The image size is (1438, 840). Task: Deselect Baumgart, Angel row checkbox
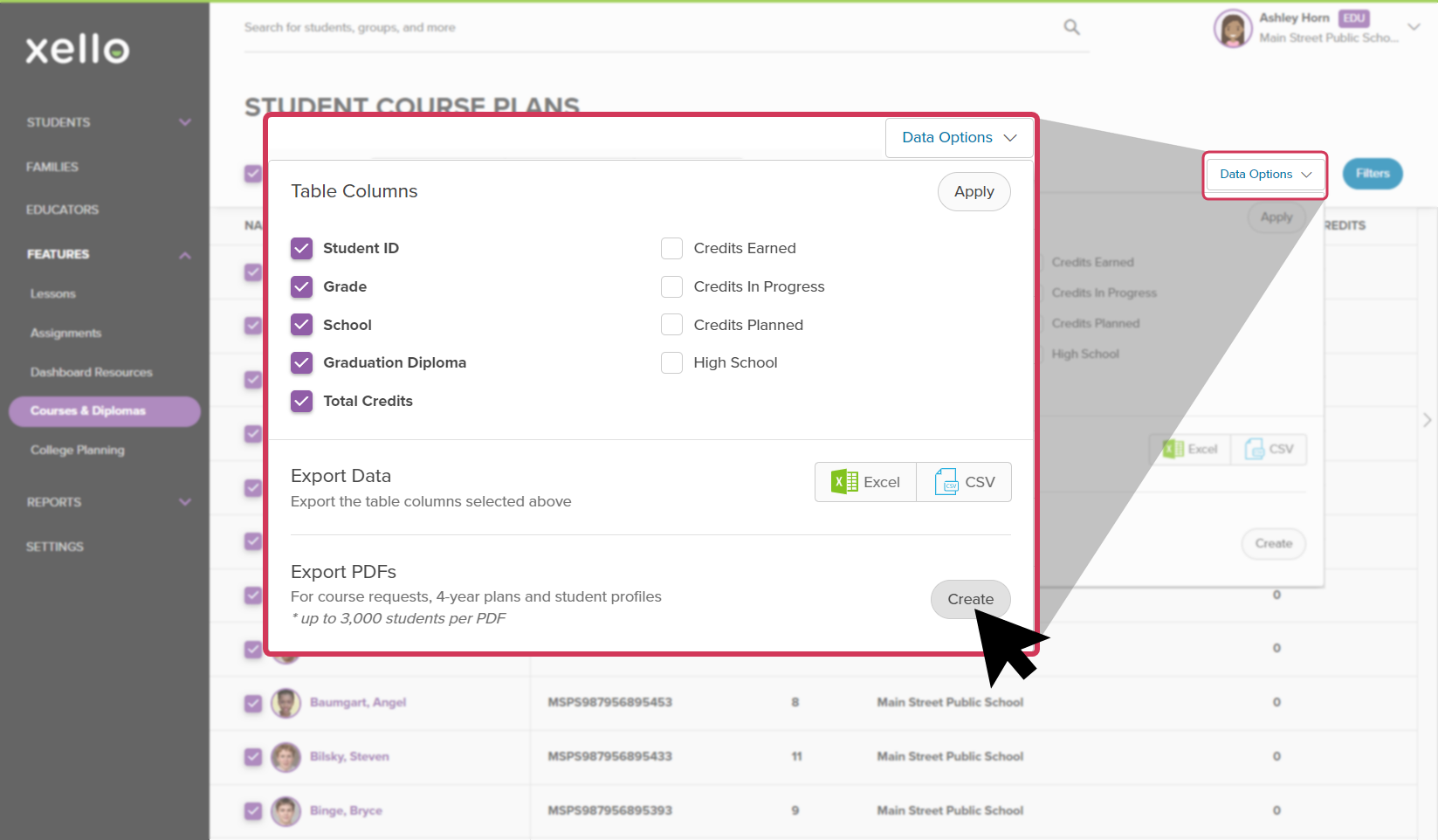pos(253,703)
